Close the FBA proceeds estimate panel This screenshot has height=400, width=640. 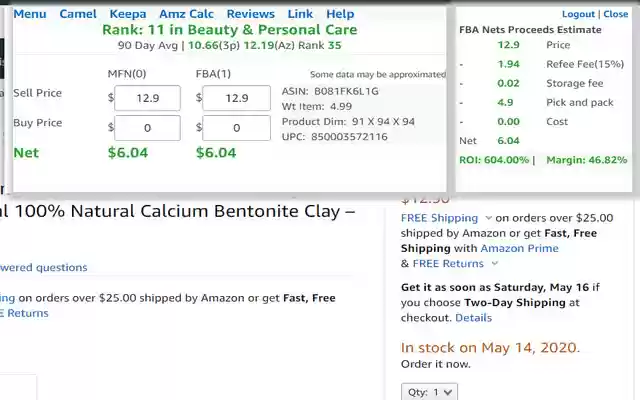click(616, 15)
